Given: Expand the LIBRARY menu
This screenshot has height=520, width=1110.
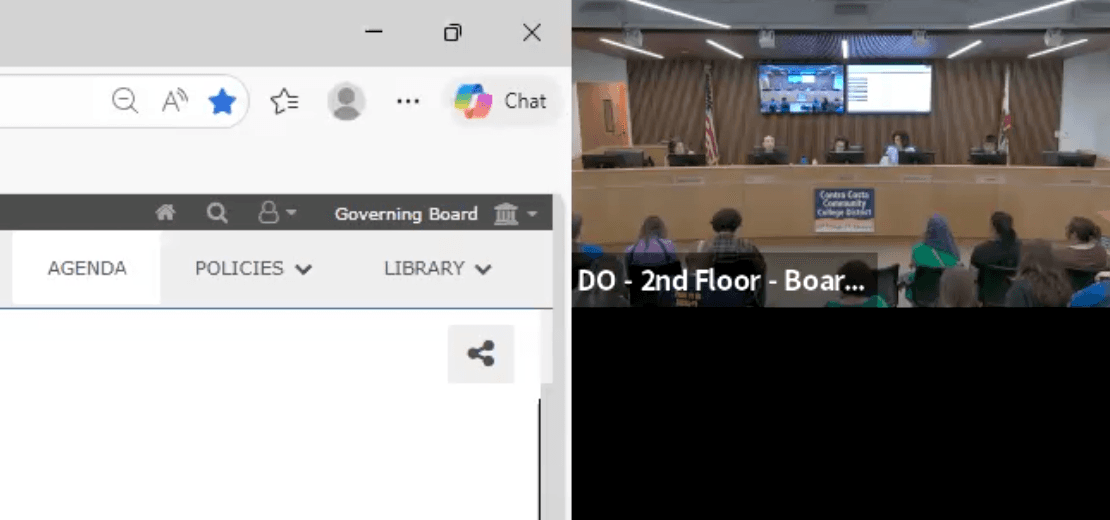Looking at the screenshot, I should point(438,268).
